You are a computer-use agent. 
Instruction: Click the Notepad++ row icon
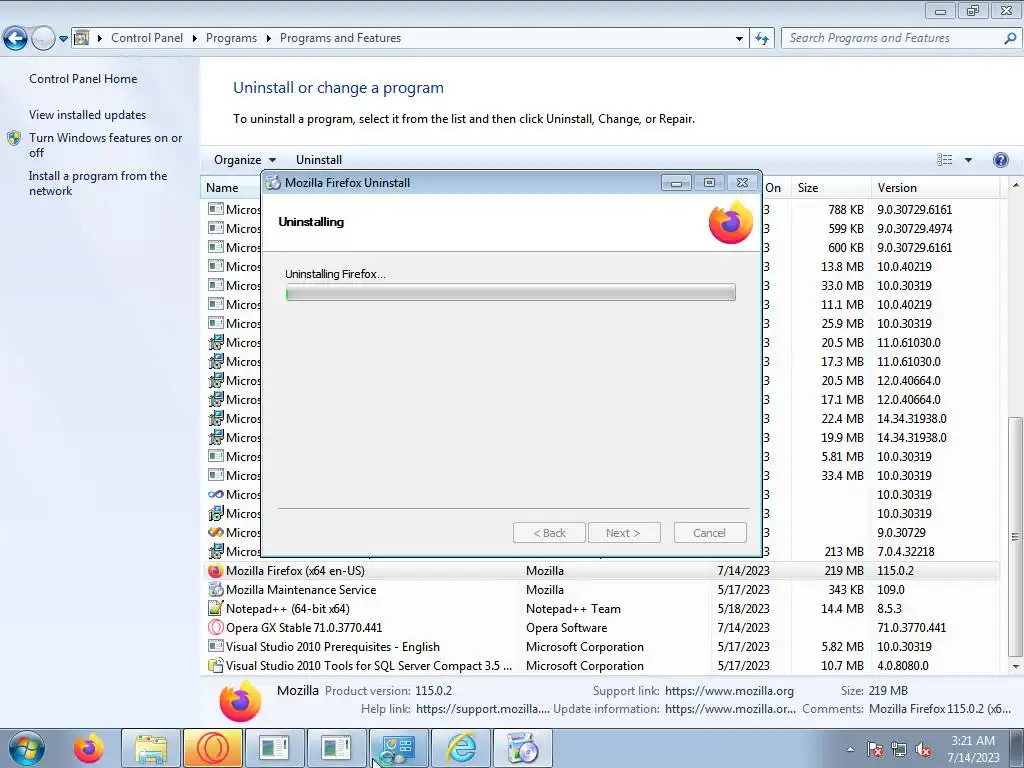[x=216, y=609]
